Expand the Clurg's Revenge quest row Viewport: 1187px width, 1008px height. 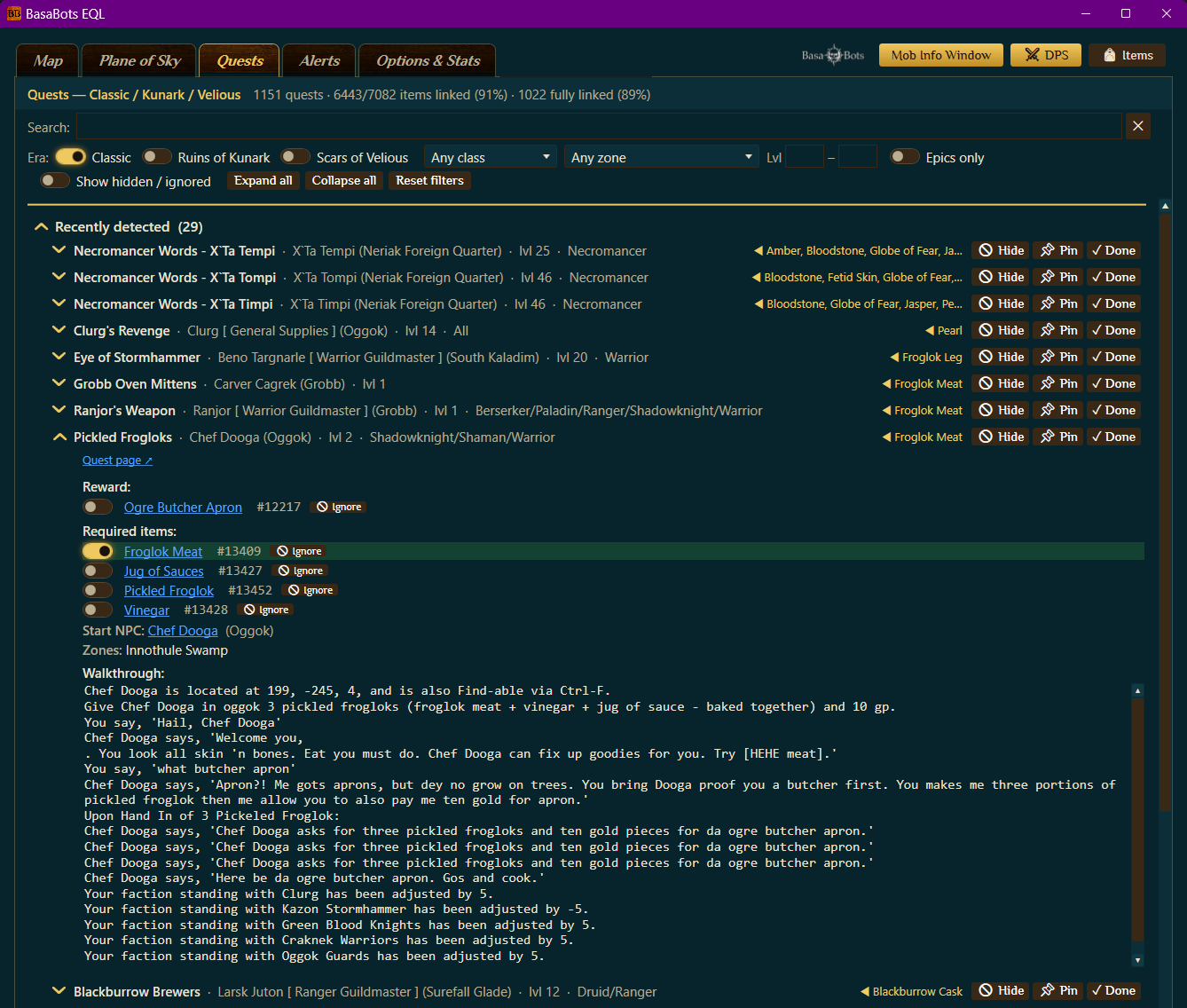pyautogui.click(x=59, y=330)
